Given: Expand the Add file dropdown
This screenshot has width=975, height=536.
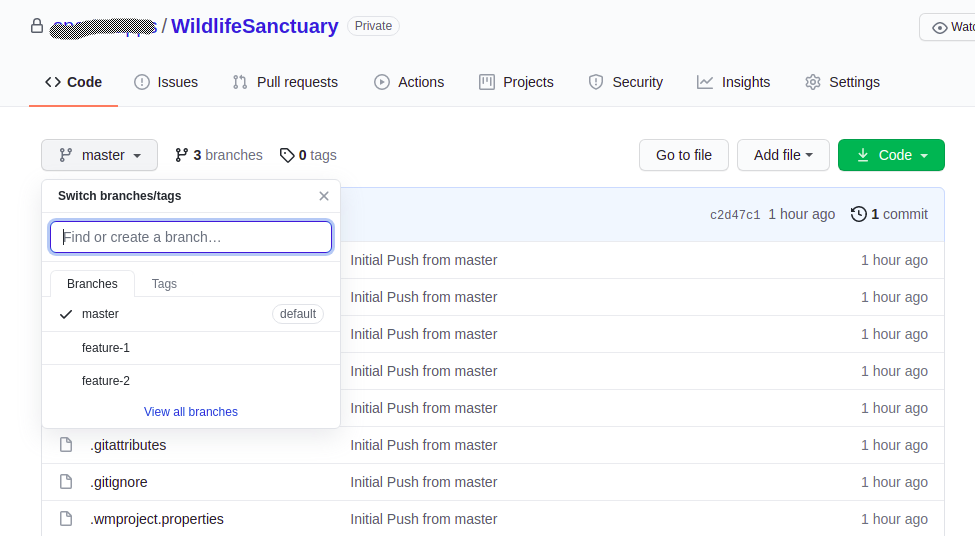Looking at the screenshot, I should 783,155.
